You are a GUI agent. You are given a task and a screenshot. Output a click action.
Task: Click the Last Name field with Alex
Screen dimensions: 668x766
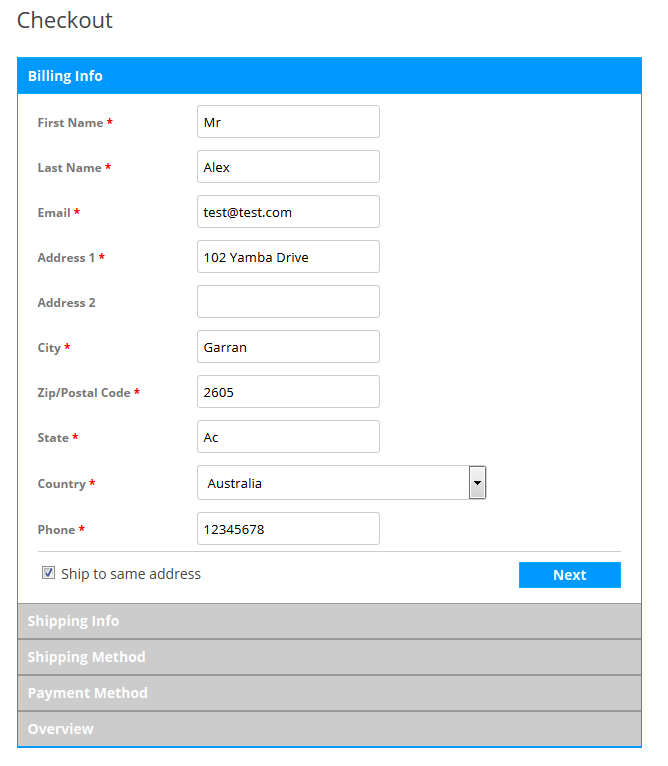288,167
